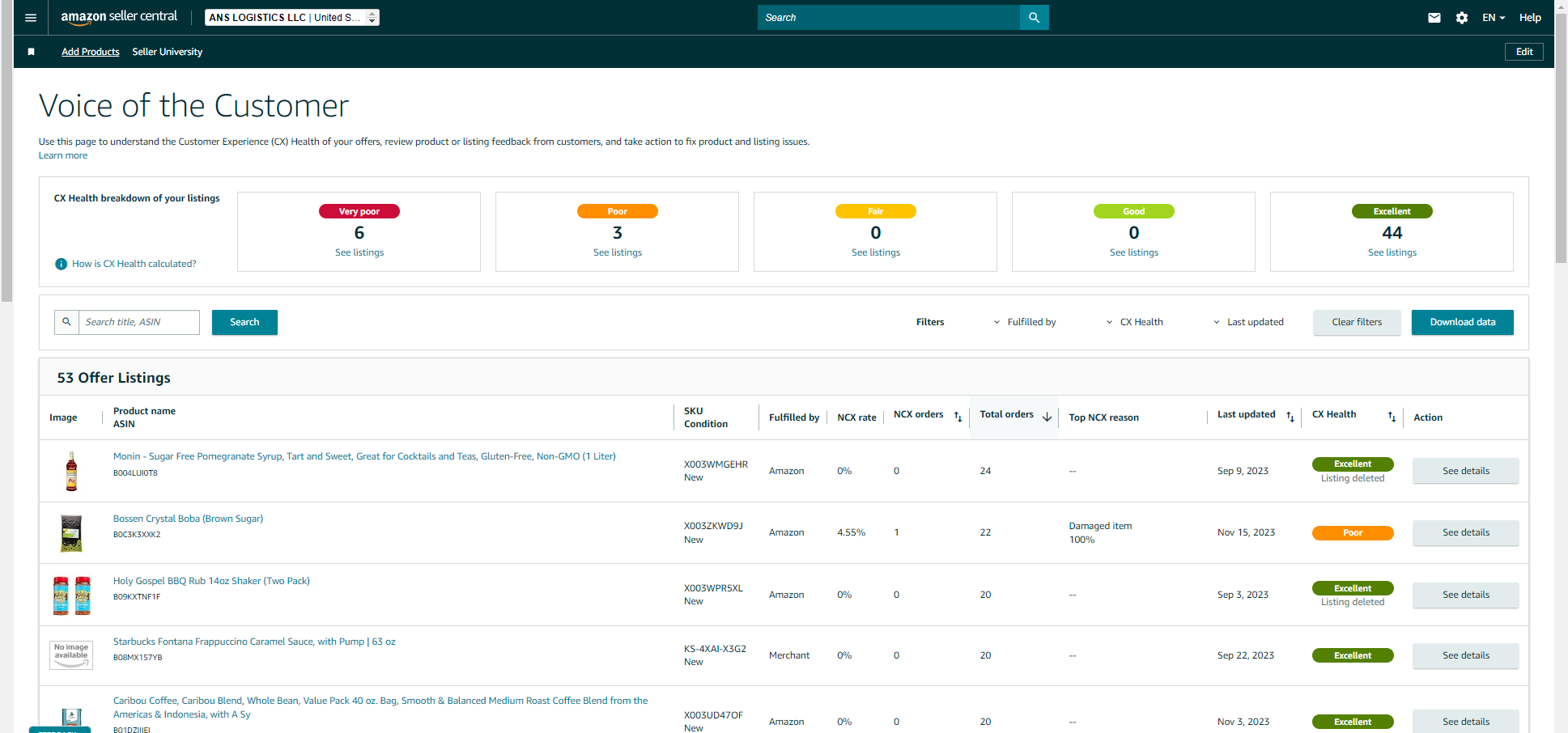Click the Learn more link

[x=63, y=155]
